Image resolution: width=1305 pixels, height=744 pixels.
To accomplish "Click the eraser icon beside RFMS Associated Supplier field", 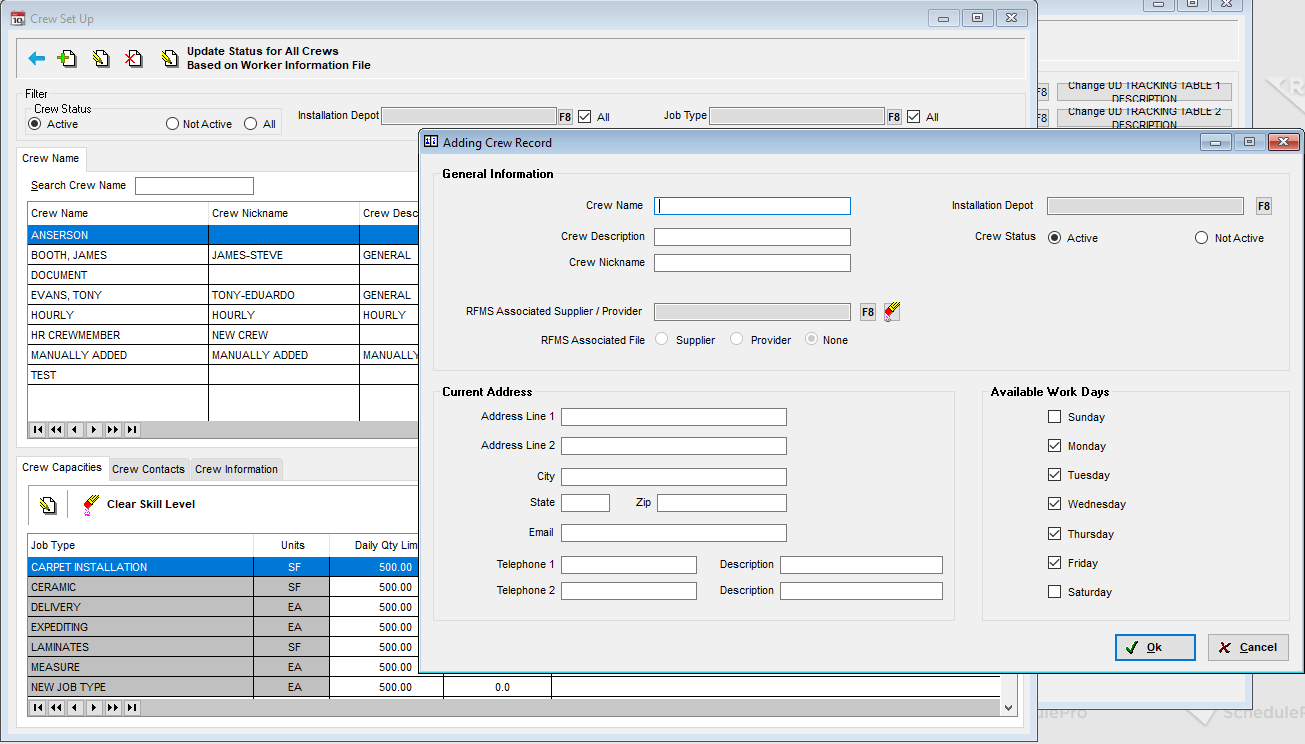I will tap(891, 311).
